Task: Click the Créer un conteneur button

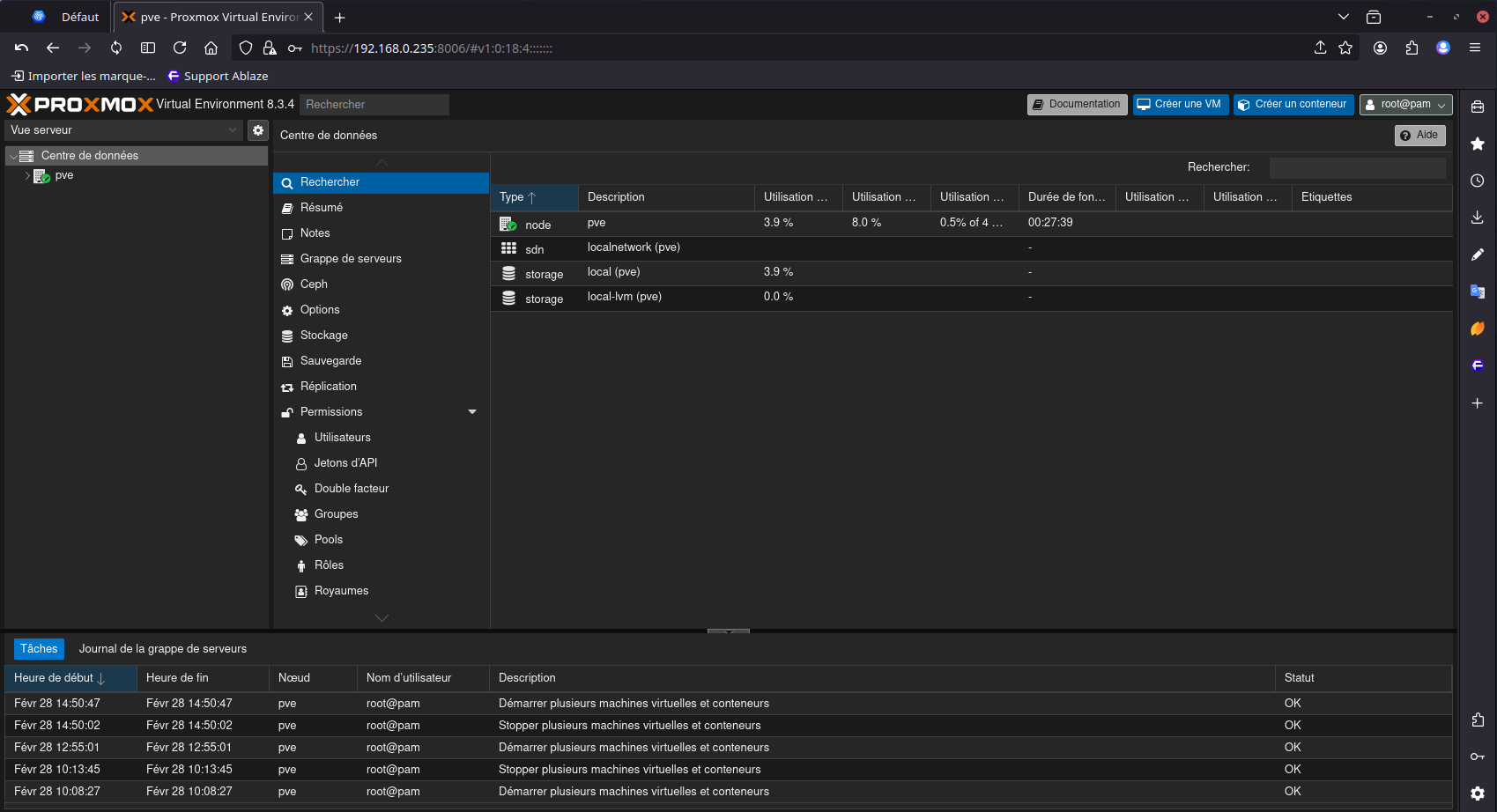Action: click(1293, 105)
